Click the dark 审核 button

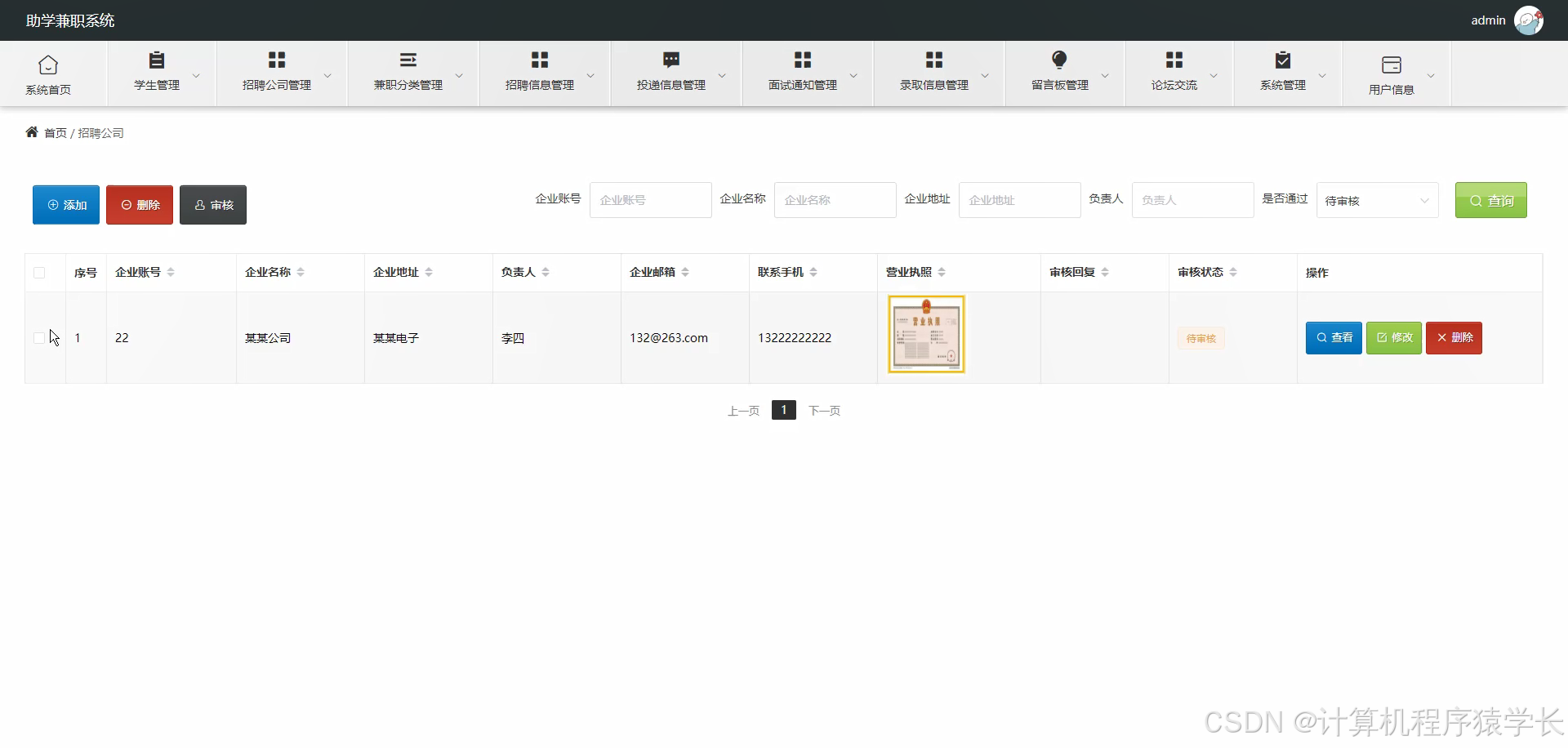pos(213,205)
